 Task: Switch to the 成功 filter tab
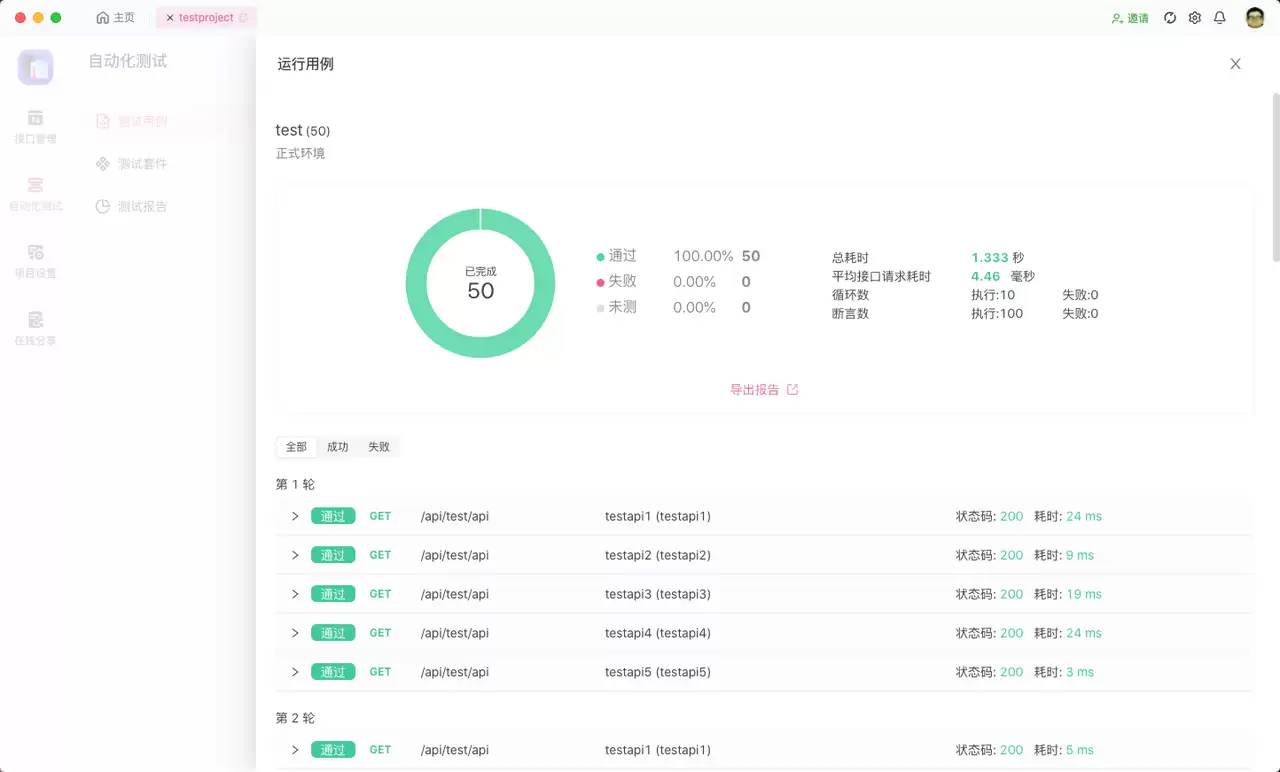338,447
